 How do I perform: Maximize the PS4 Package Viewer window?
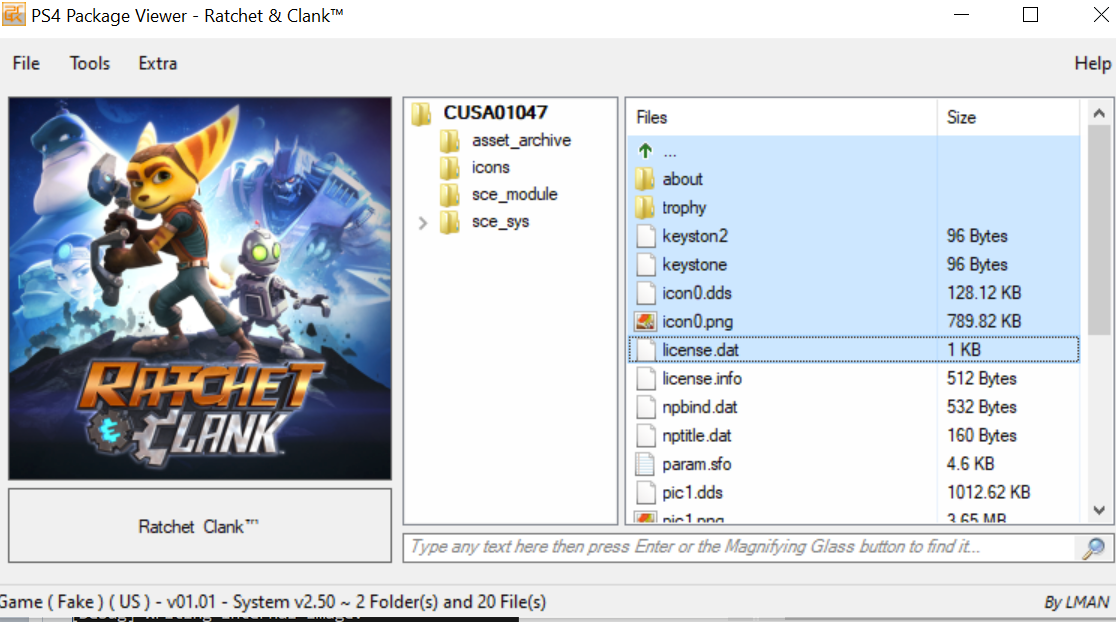pyautogui.click(x=1030, y=14)
